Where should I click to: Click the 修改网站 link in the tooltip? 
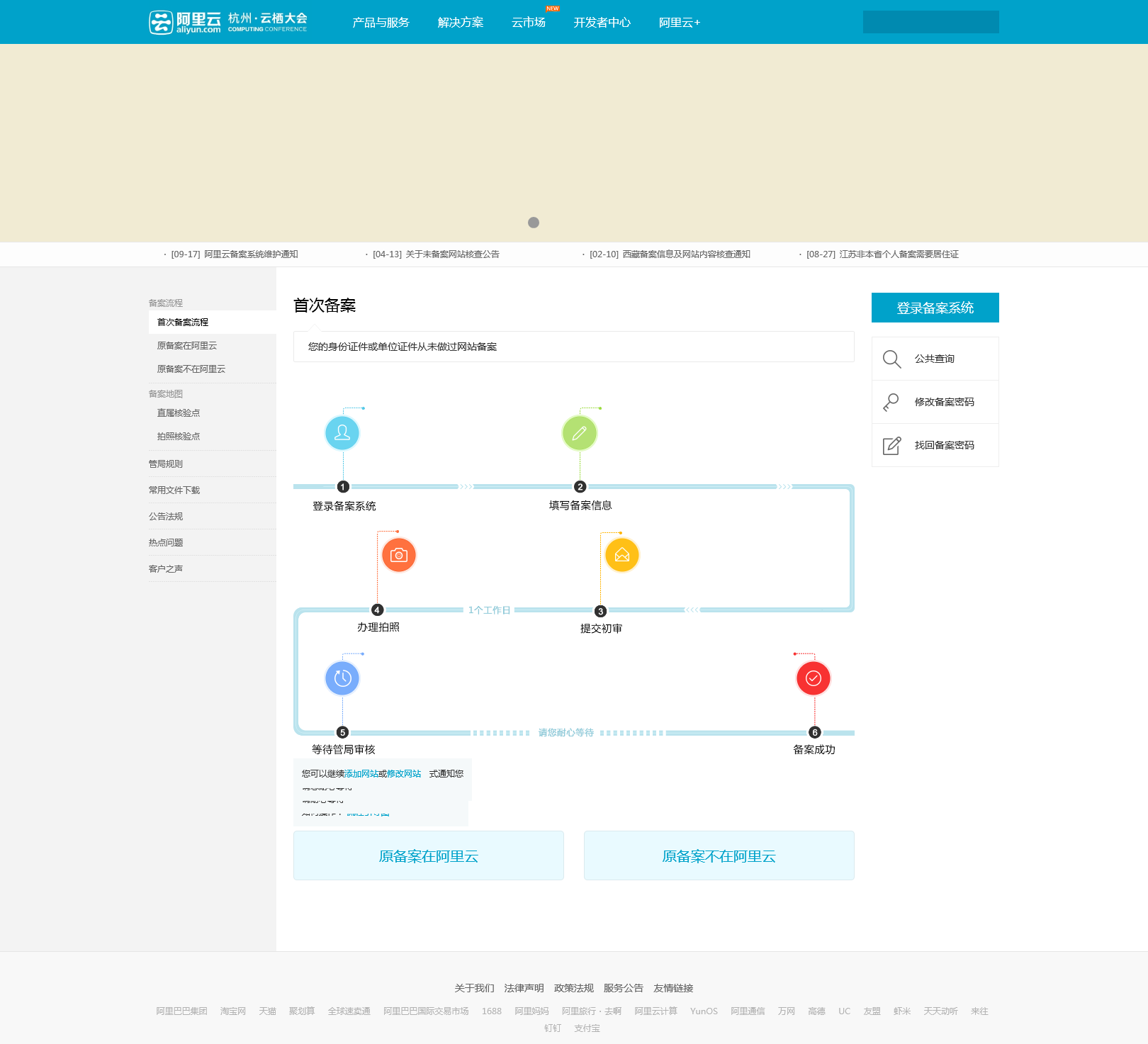[x=404, y=774]
